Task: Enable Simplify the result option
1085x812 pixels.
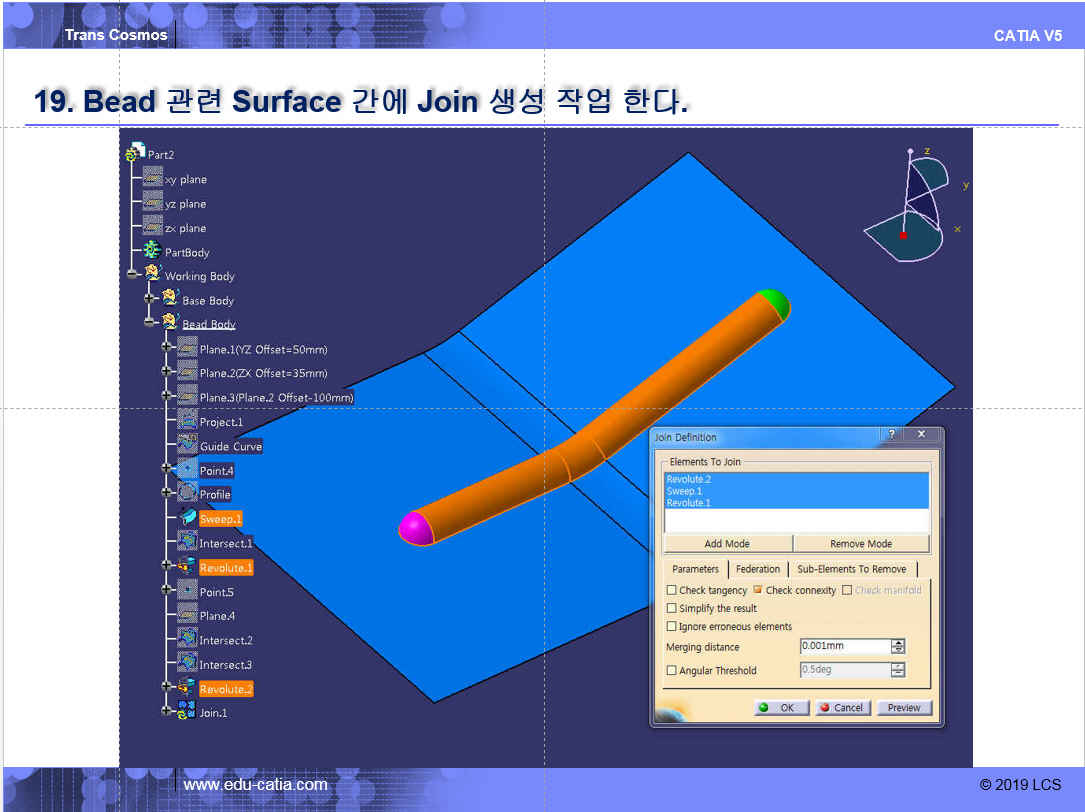Action: click(x=672, y=608)
